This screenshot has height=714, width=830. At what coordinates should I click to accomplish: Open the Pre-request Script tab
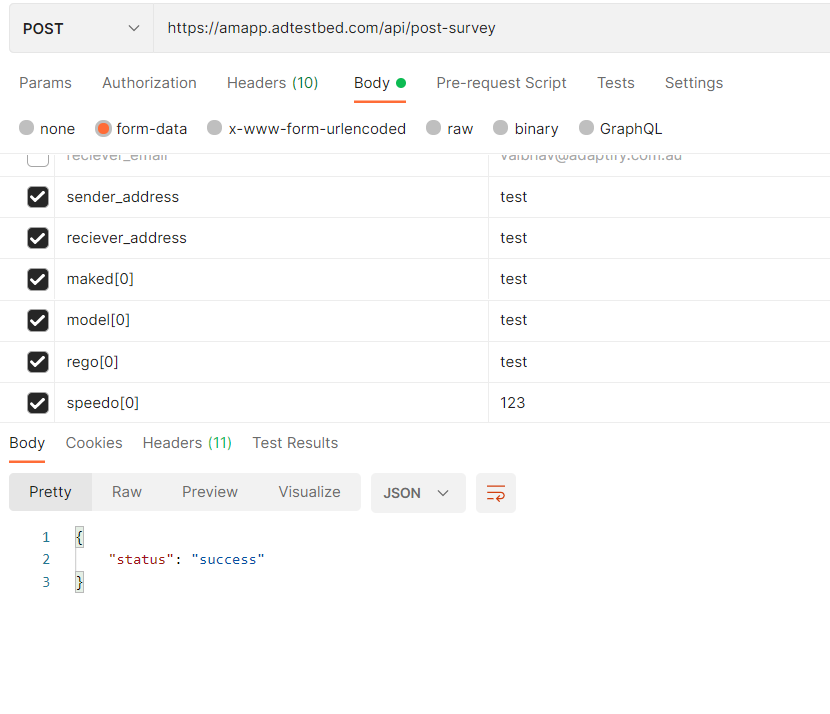click(501, 83)
